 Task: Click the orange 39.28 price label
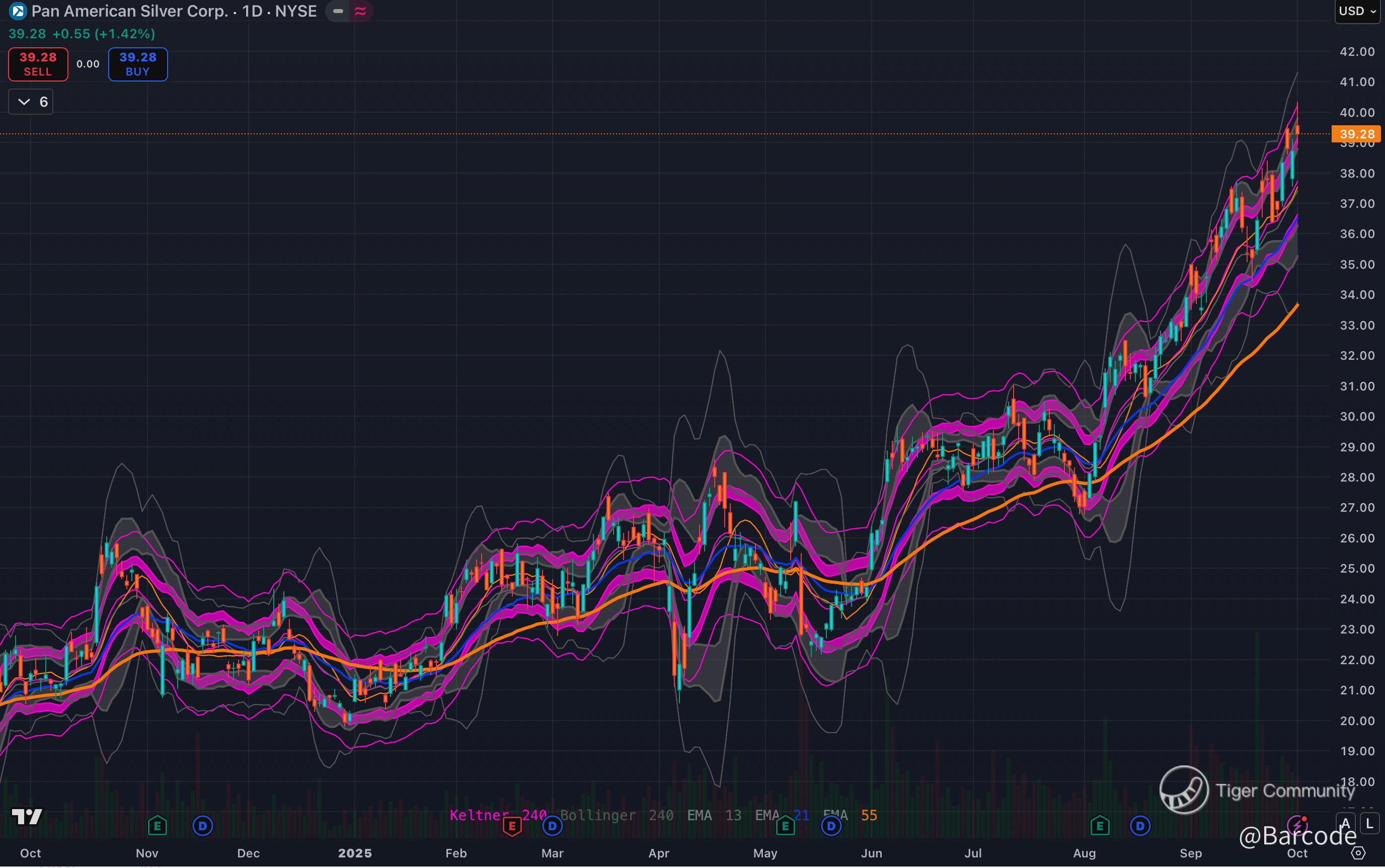pos(1356,134)
